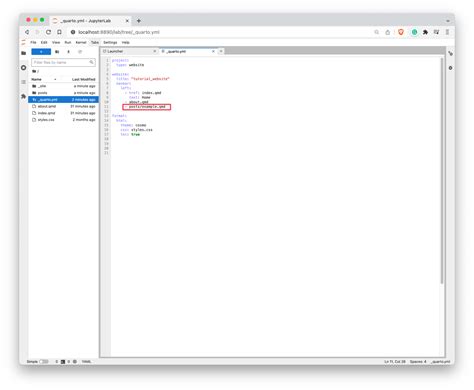Click the terminal sessions status bar icon
Image resolution: width=474 pixels, height=390 pixels.
click(x=63, y=361)
